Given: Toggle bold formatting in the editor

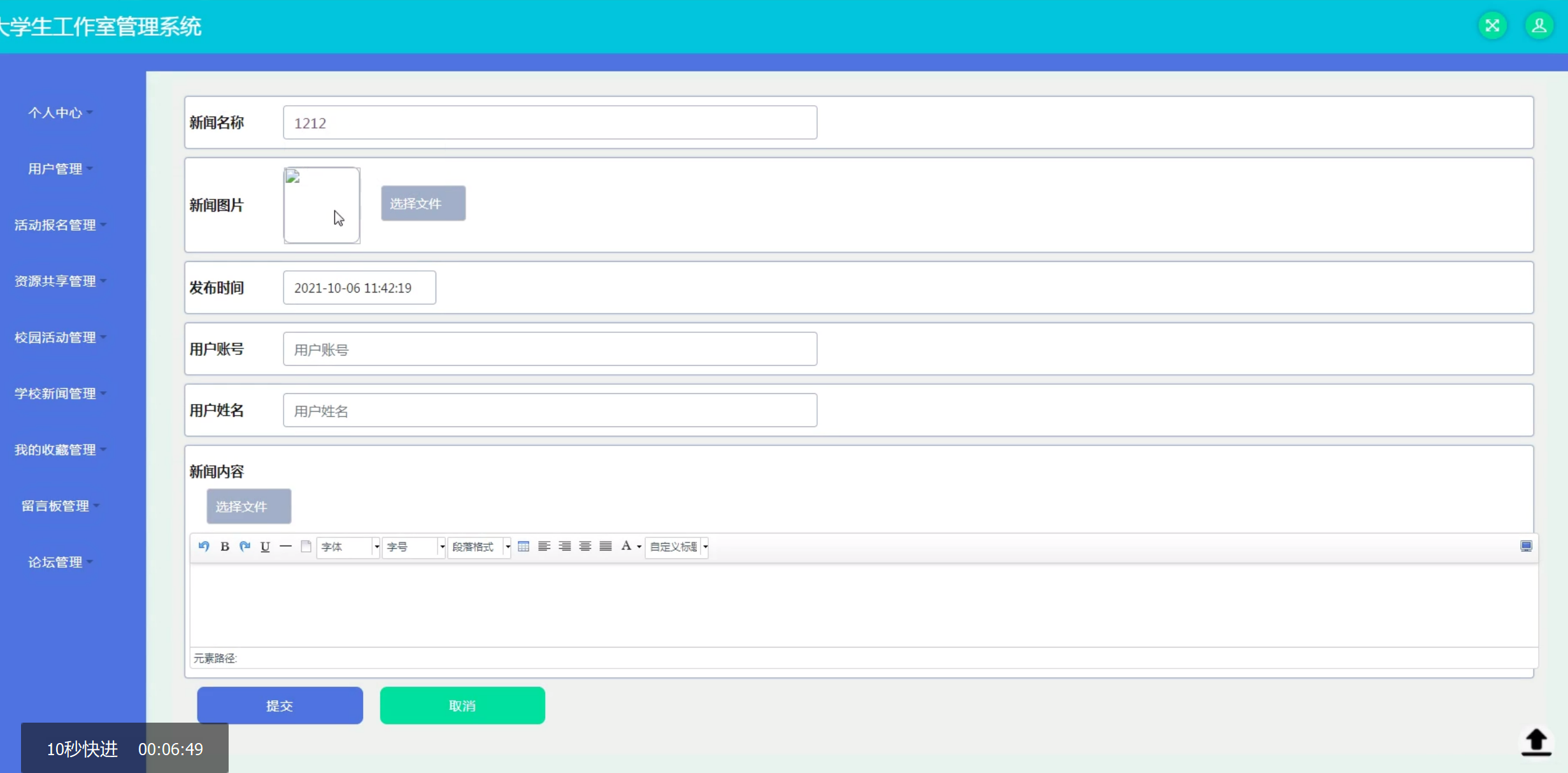Looking at the screenshot, I should (x=224, y=546).
